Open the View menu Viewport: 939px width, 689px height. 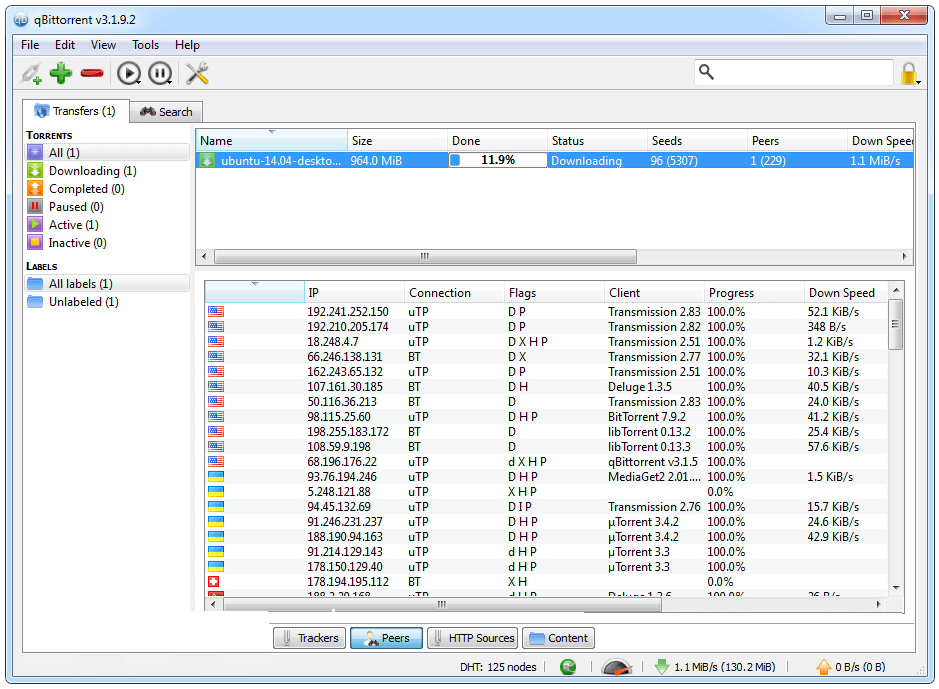(x=103, y=45)
